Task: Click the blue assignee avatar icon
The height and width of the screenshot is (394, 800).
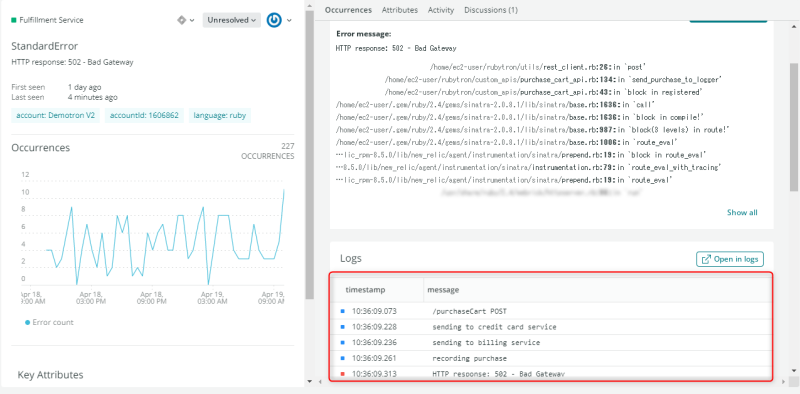Action: (x=274, y=20)
